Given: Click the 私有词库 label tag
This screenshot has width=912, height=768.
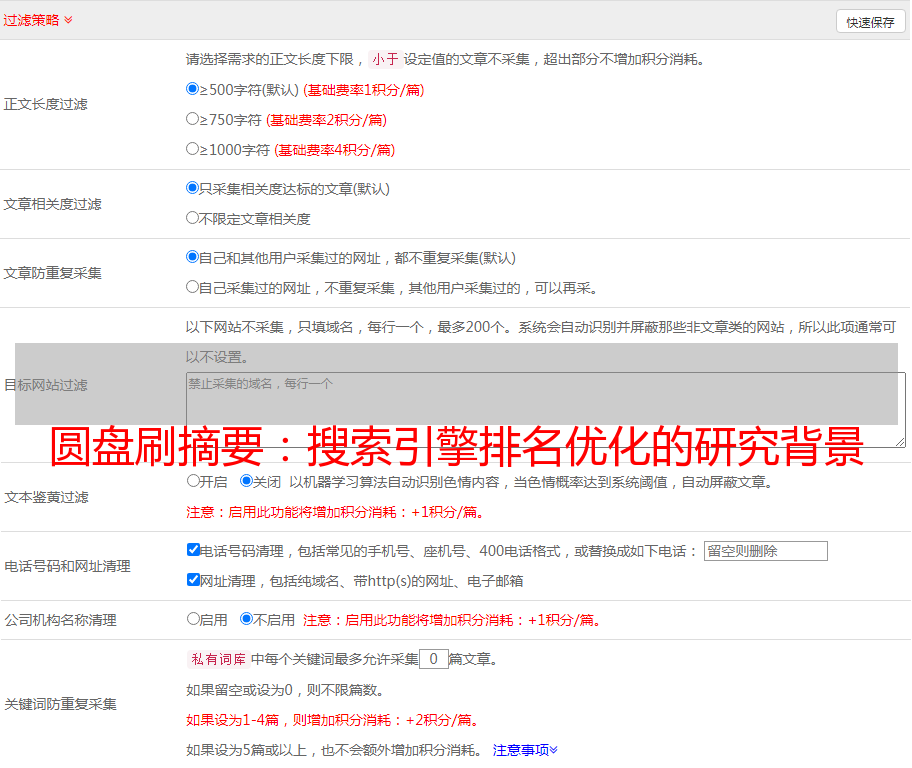Looking at the screenshot, I should [x=216, y=659].
